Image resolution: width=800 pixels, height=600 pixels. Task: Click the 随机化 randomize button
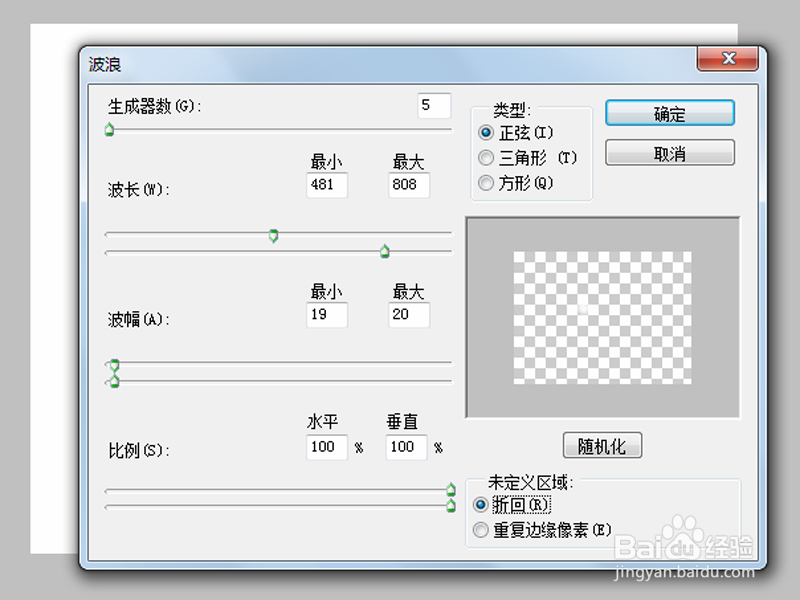pyautogui.click(x=602, y=445)
